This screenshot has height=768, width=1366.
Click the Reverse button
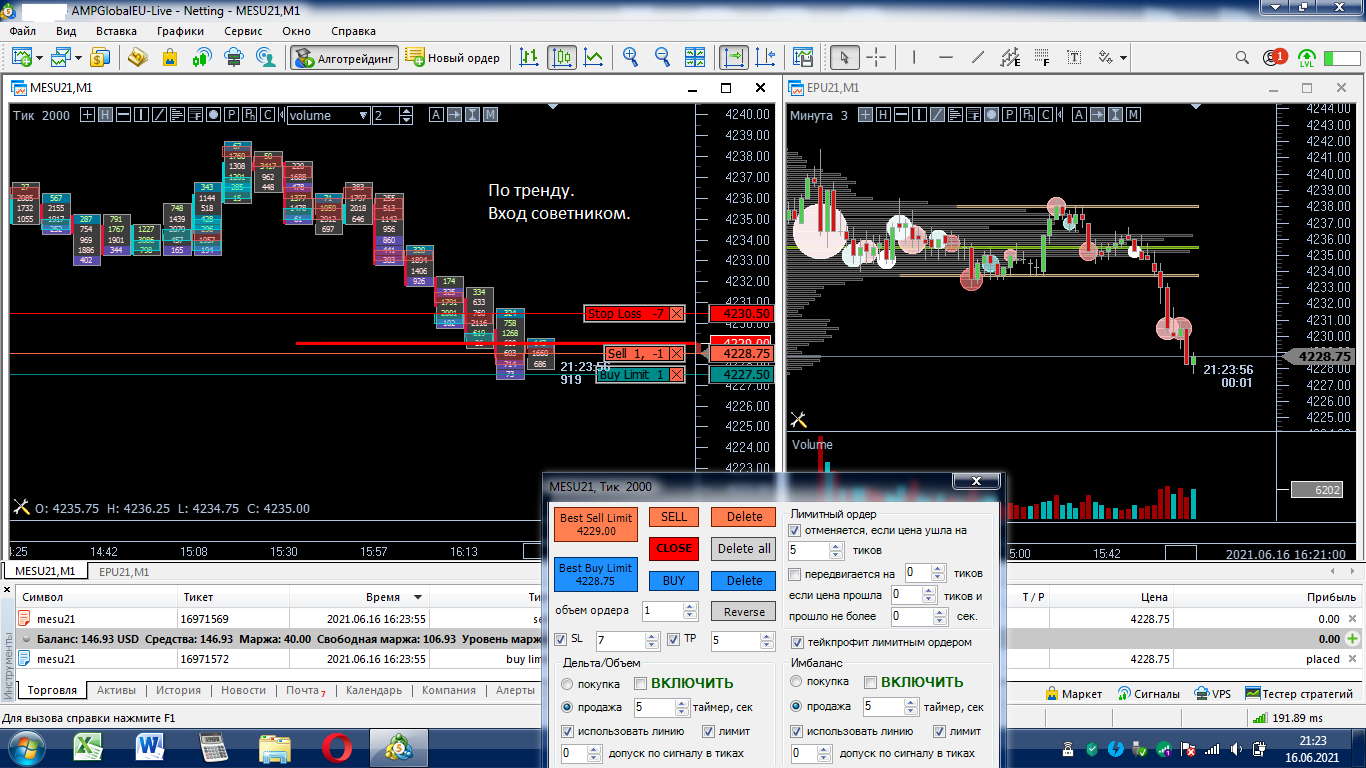click(744, 611)
